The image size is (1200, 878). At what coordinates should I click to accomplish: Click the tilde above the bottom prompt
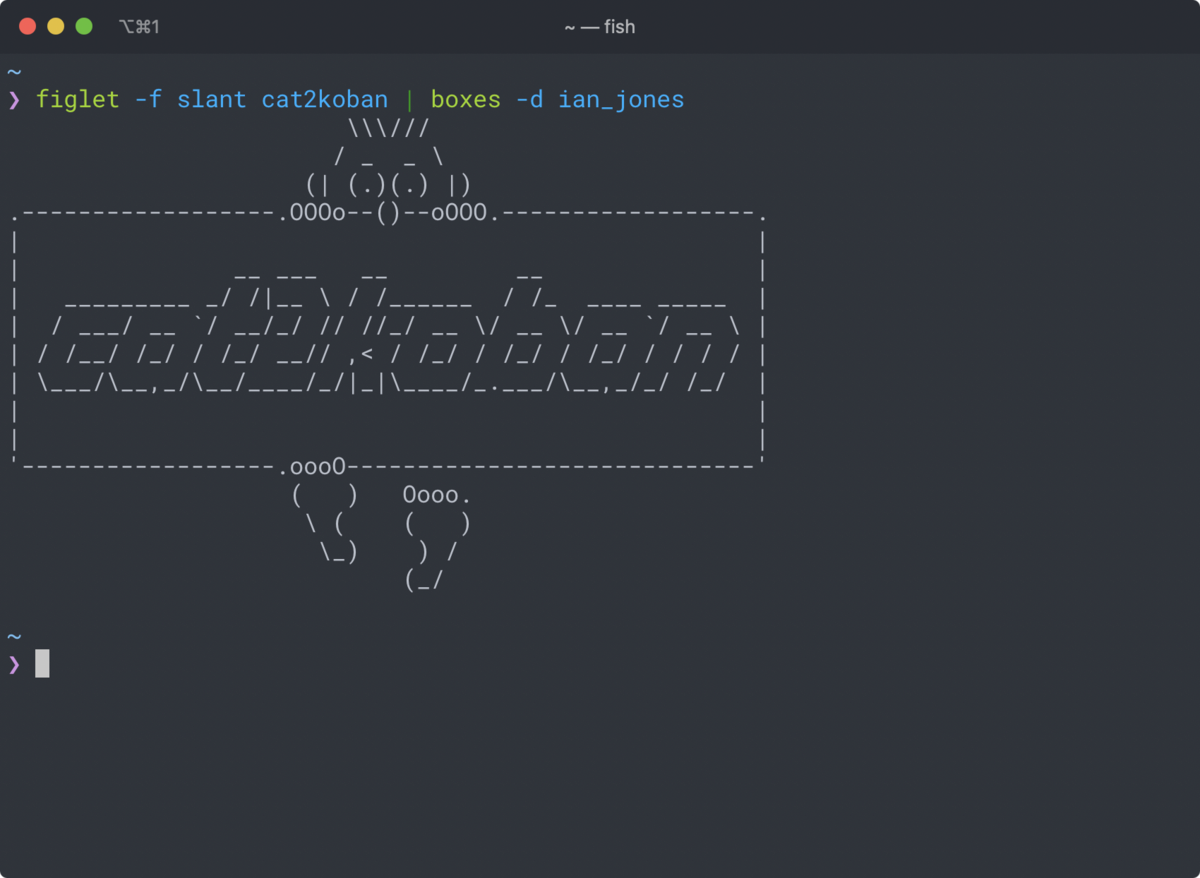[14, 636]
